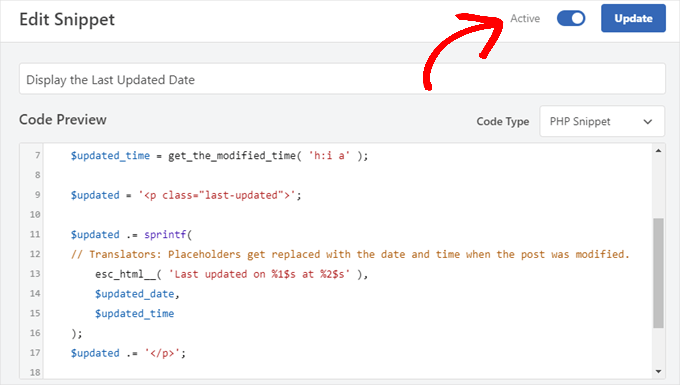The width and height of the screenshot is (680, 385).
Task: Click the 'Code Preview' heading
Action: pos(63,120)
